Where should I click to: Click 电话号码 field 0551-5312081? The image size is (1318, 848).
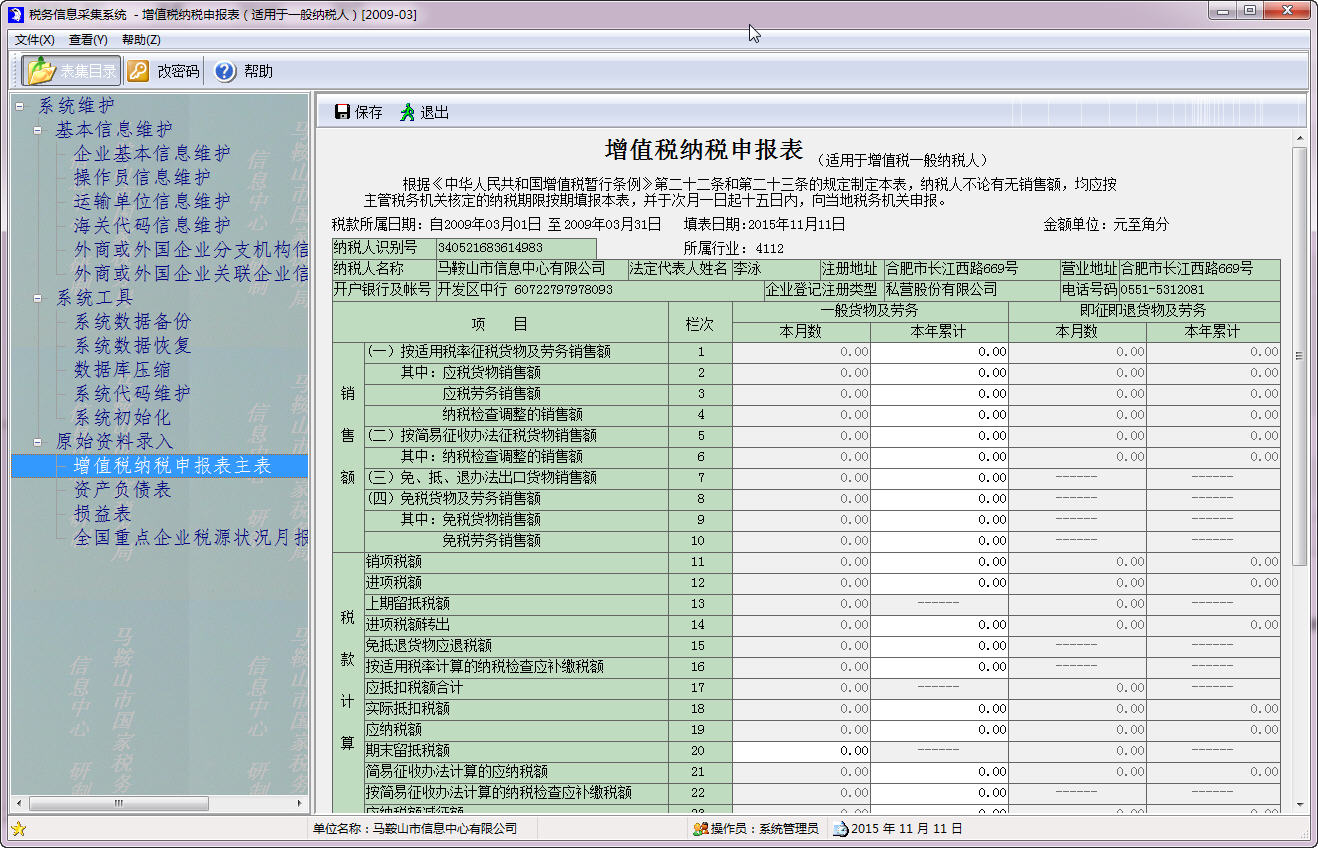pos(1199,290)
